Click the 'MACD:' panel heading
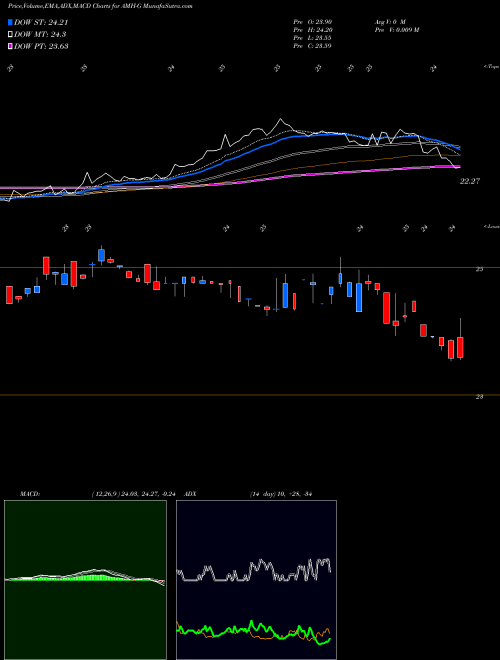 tap(30, 494)
